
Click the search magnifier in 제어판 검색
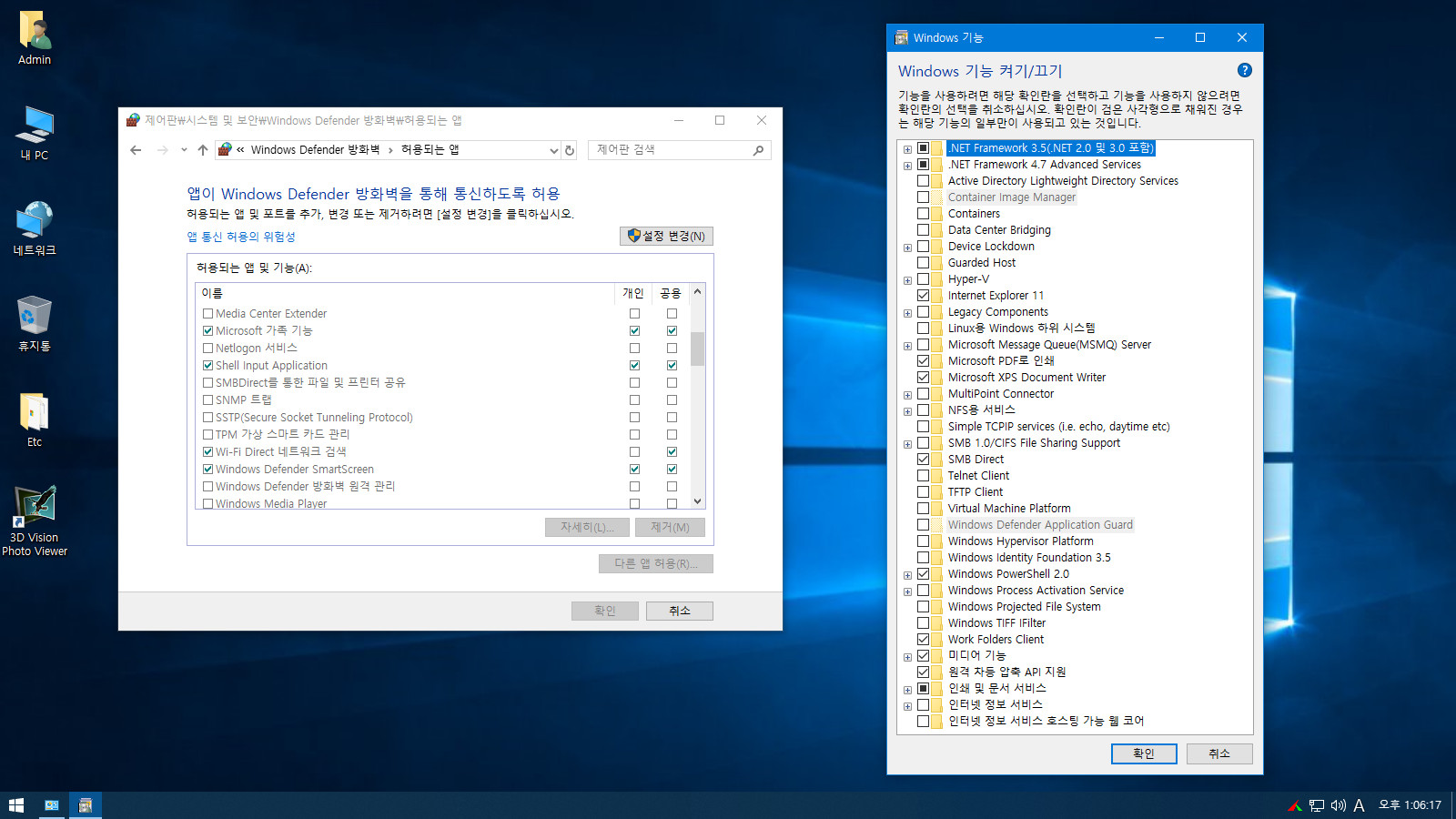[758, 150]
